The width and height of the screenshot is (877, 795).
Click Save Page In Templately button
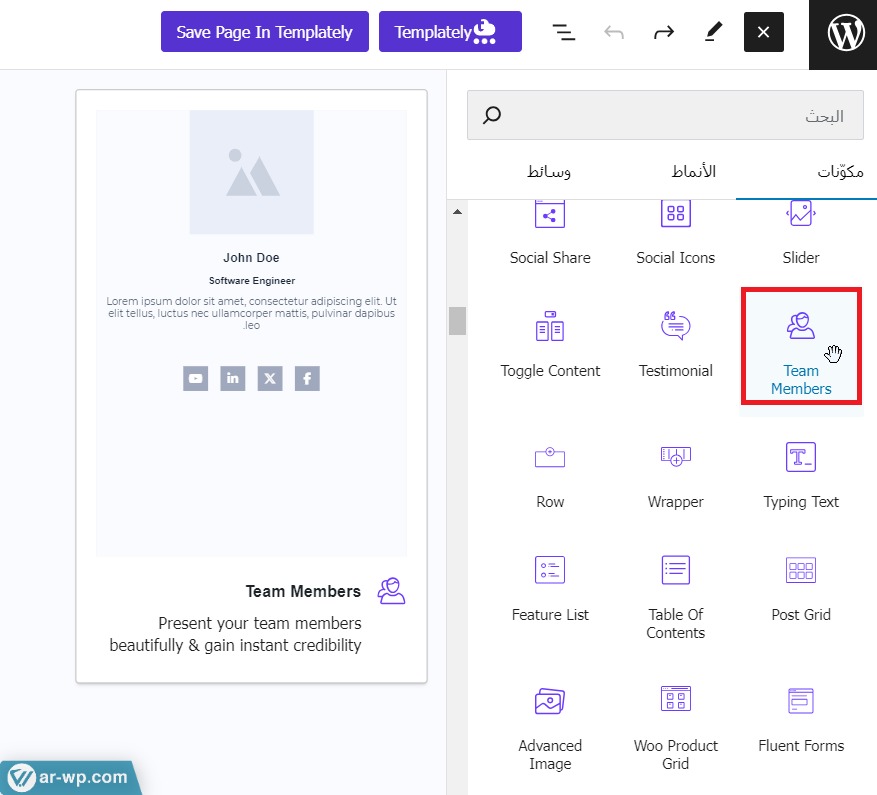[x=264, y=32]
